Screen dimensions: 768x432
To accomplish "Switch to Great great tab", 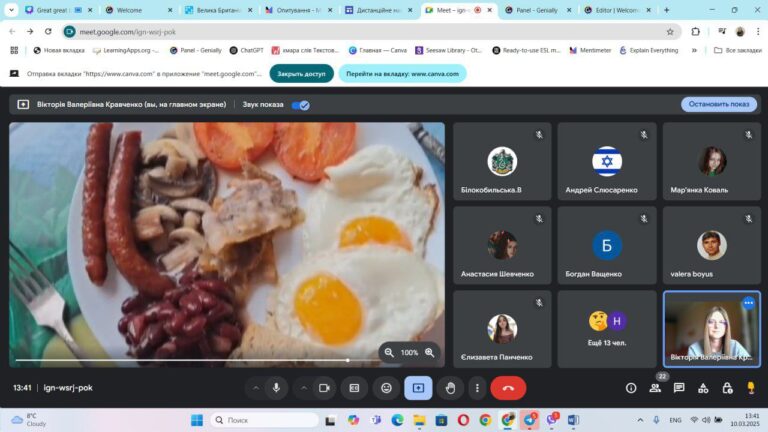I will tap(59, 10).
